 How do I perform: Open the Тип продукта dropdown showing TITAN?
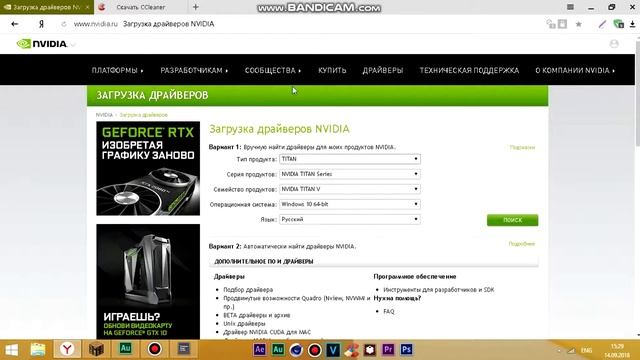[x=350, y=159]
